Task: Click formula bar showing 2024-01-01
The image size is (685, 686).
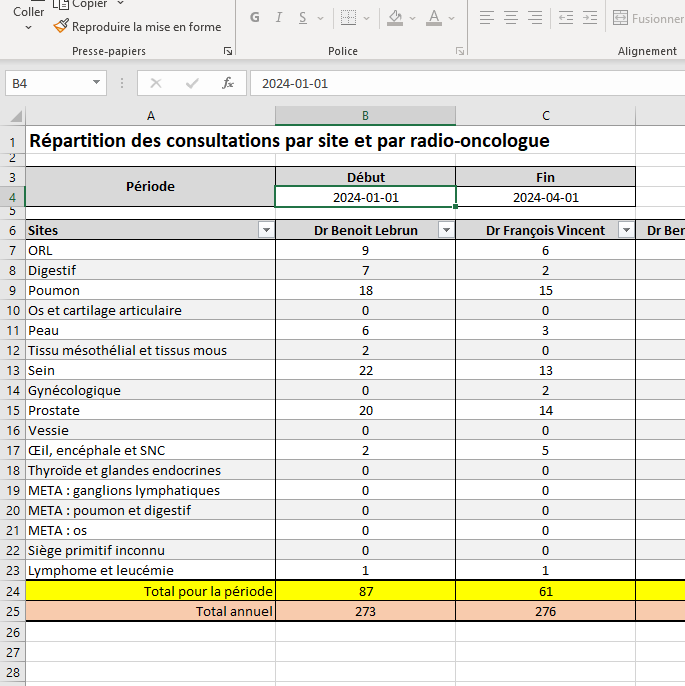Action: [468, 83]
